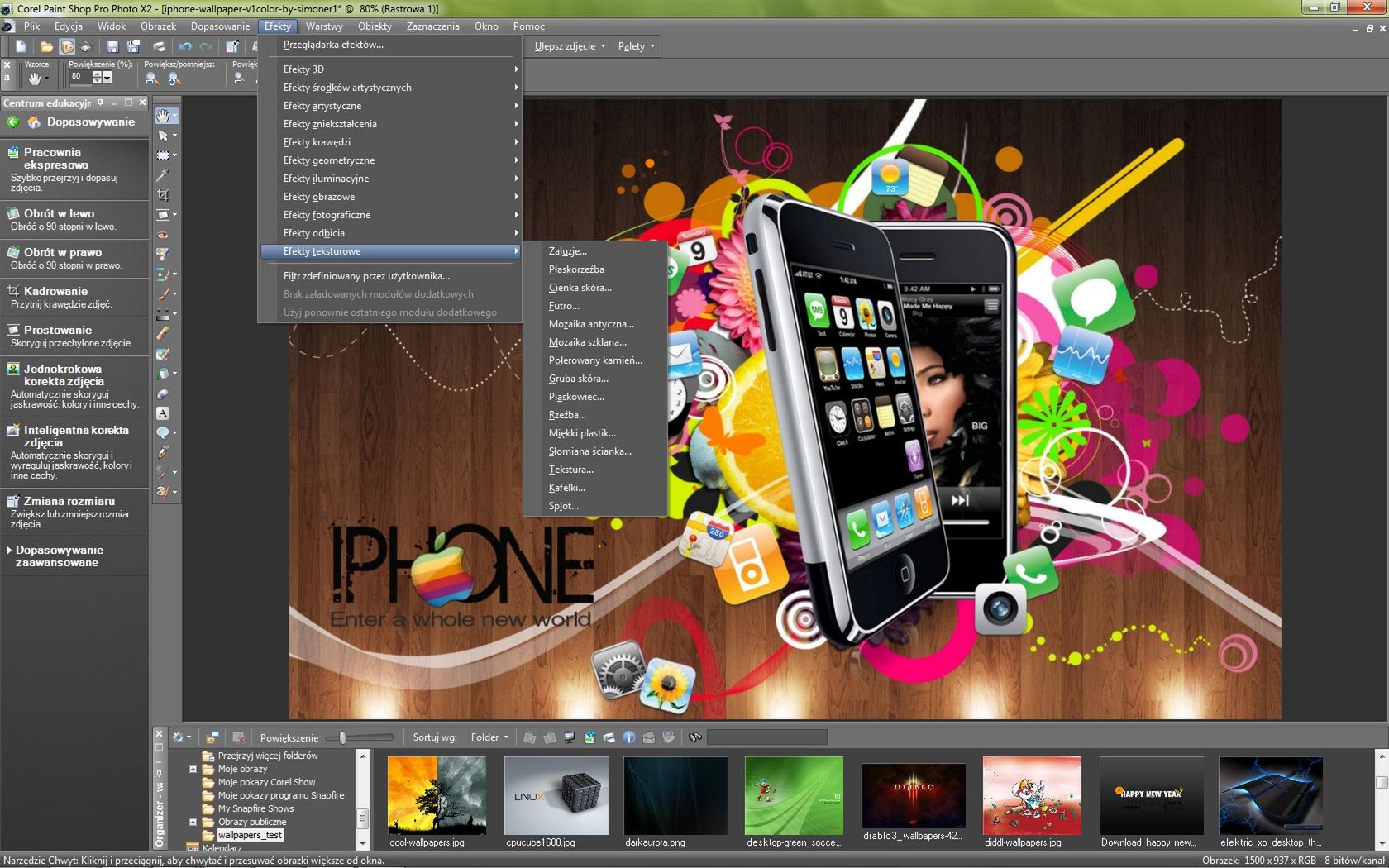The image size is (1389, 868).
Task: Click the Organizer binoculars search icon
Action: click(x=695, y=737)
